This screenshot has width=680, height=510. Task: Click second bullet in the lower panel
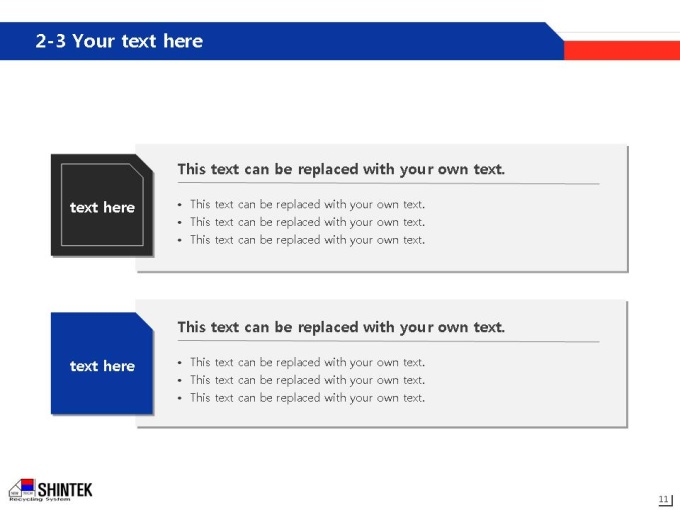point(307,380)
